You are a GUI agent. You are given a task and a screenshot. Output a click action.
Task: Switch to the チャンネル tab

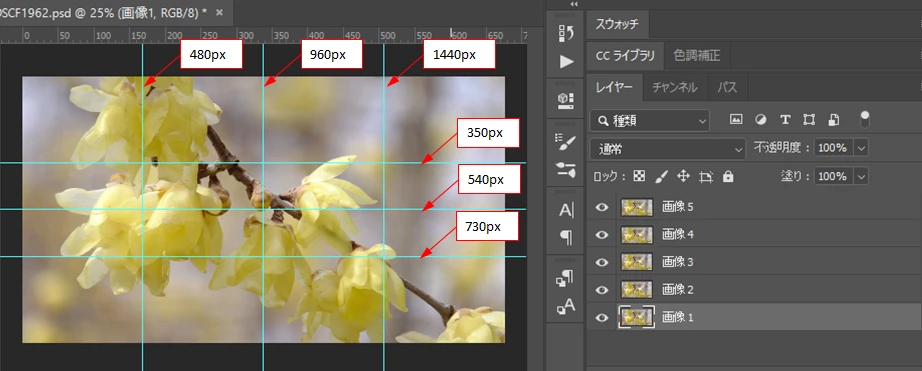(x=674, y=88)
